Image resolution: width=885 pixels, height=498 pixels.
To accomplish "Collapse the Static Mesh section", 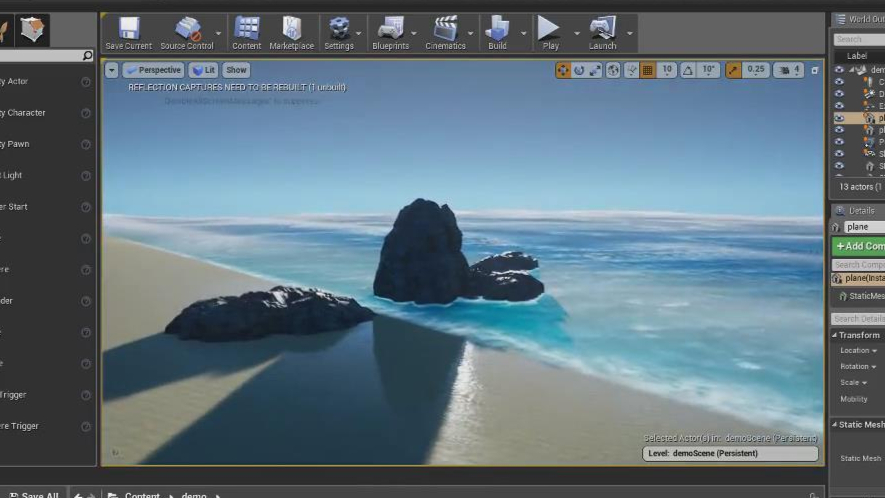I will pyautogui.click(x=834, y=425).
